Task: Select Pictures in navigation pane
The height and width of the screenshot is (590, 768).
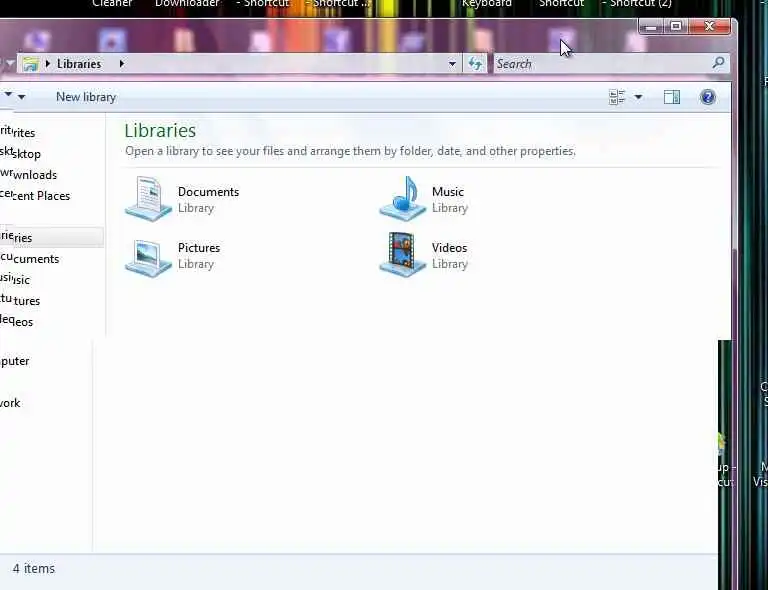Action: tap(20, 301)
